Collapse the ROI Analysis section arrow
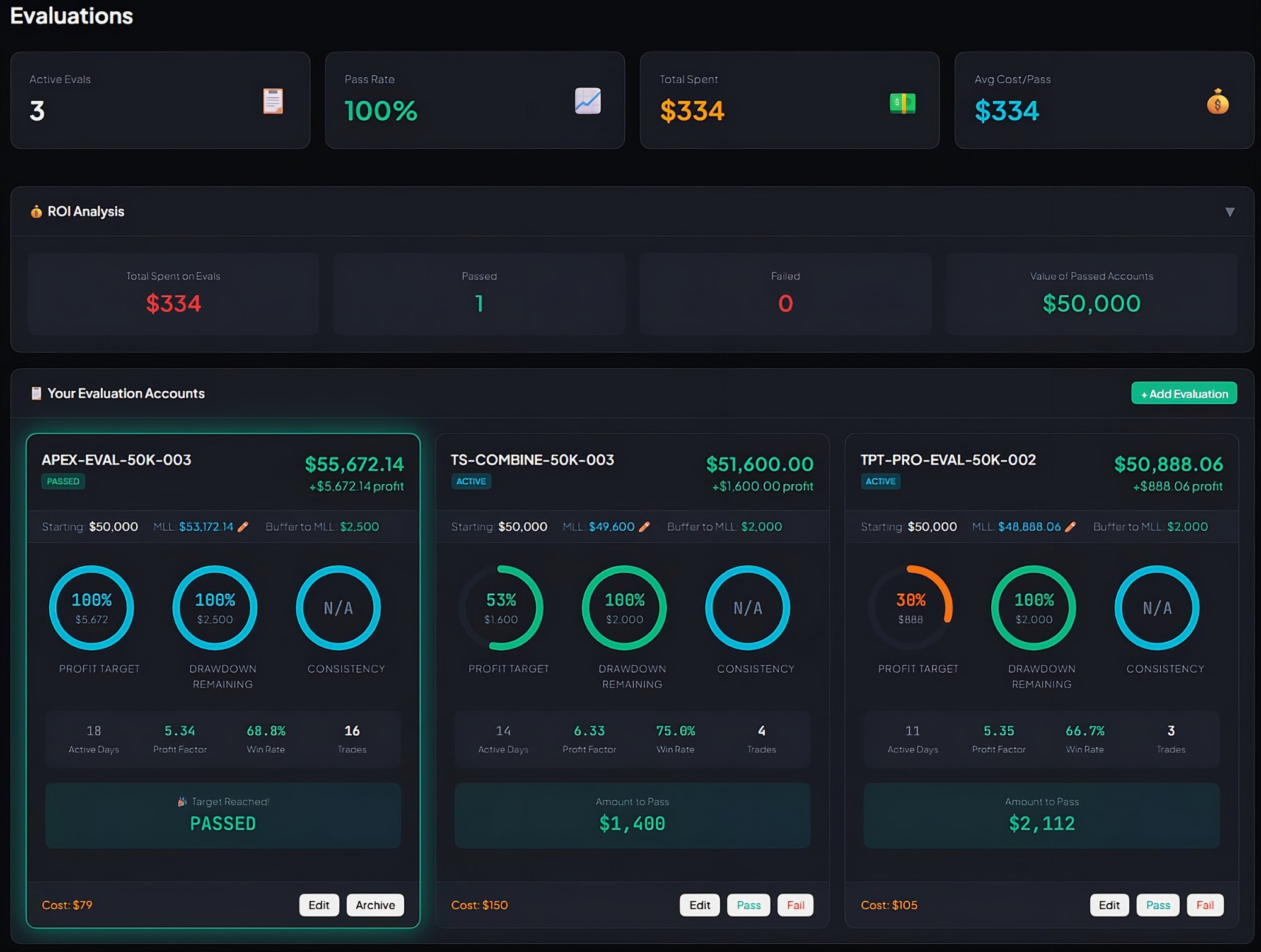 click(x=1229, y=212)
